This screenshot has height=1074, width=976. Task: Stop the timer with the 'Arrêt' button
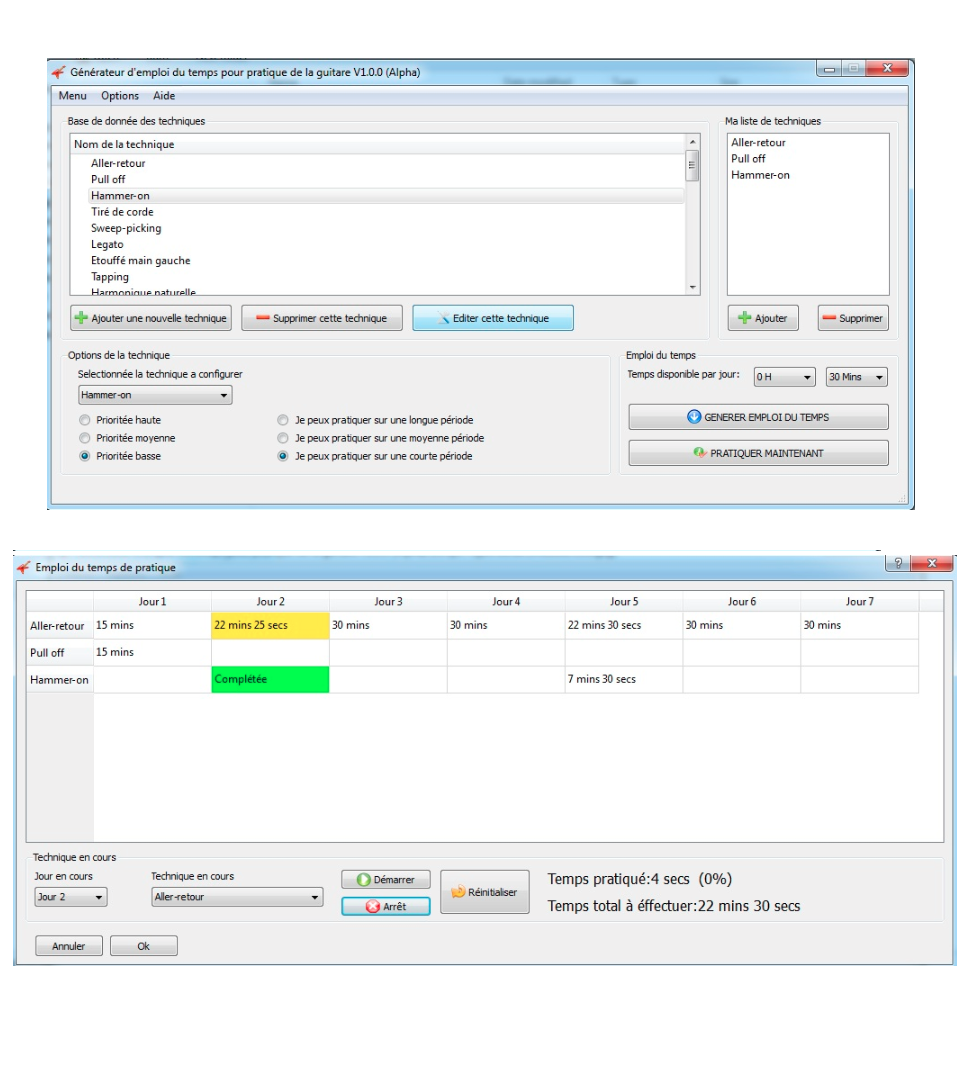[x=385, y=906]
